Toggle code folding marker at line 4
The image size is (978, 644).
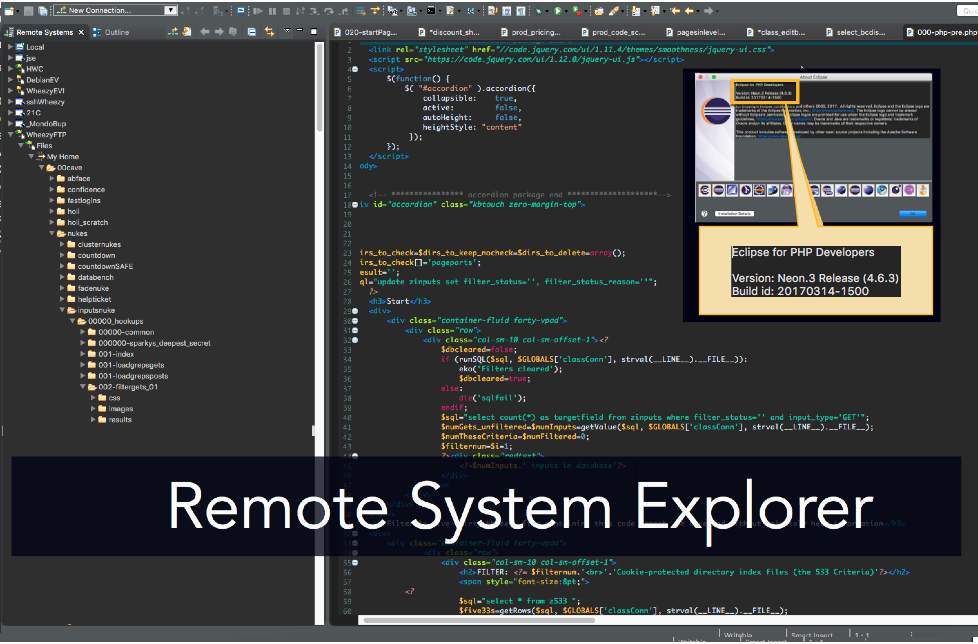click(x=355, y=69)
